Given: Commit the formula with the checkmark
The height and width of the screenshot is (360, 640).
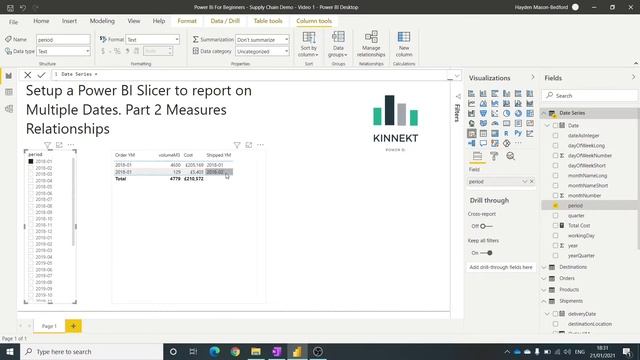Looking at the screenshot, I should click(x=41, y=75).
